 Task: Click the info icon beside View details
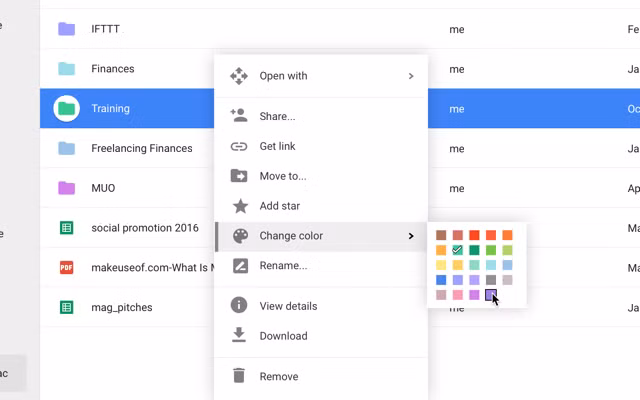pos(239,306)
